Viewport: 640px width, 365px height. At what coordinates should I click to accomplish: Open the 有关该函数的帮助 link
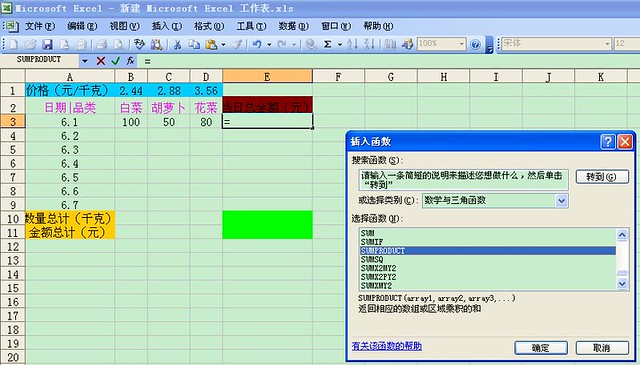pyautogui.click(x=387, y=346)
